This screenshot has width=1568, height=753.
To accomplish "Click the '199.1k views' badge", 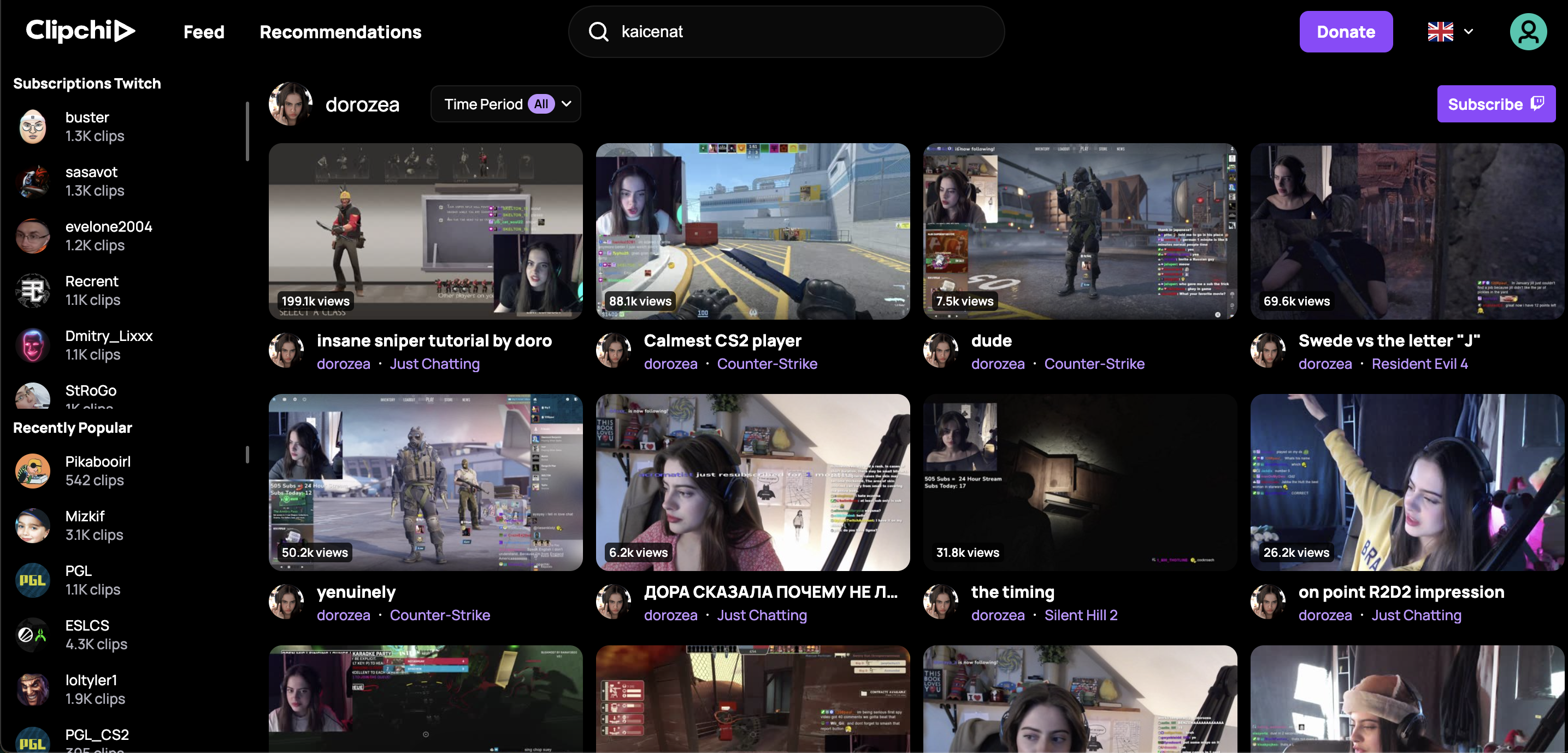I will (x=315, y=301).
